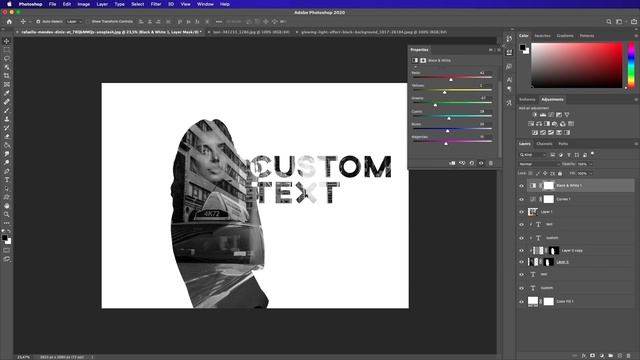The width and height of the screenshot is (640, 360).
Task: Open the Layers panel options menu
Action: coord(636,144)
